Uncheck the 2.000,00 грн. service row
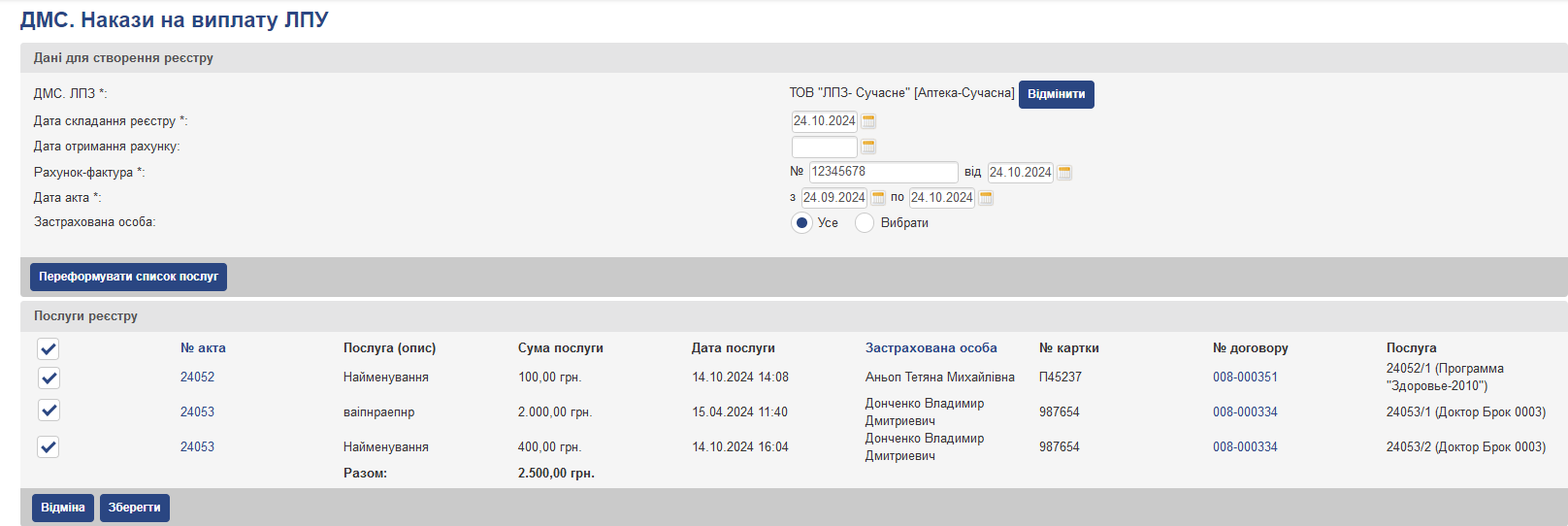The width and height of the screenshot is (1568, 526). click(49, 411)
